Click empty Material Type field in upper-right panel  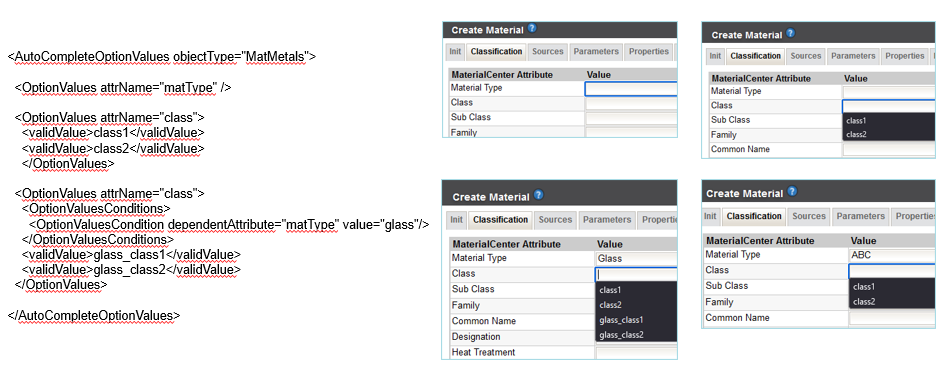coord(888,92)
